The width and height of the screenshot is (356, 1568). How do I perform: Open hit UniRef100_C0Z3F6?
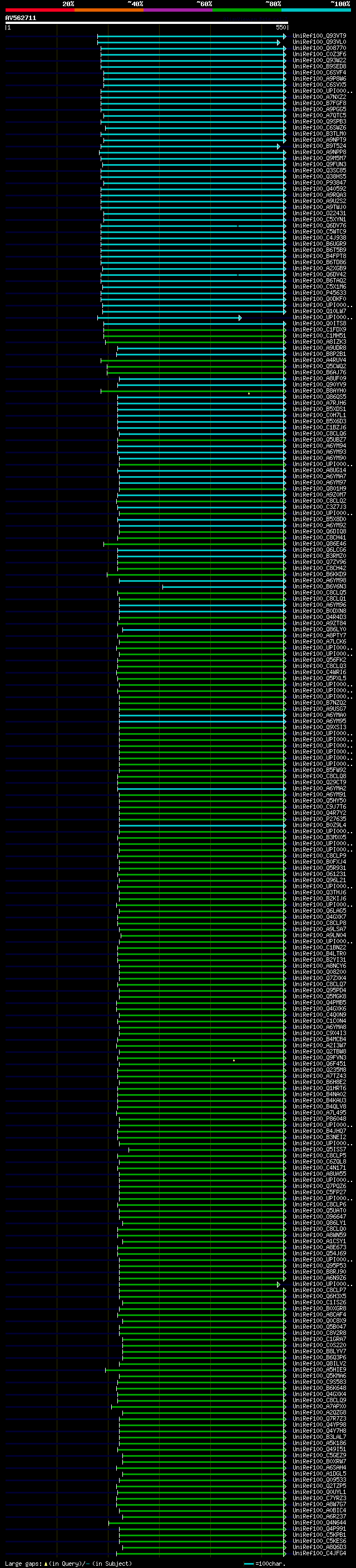point(319,54)
